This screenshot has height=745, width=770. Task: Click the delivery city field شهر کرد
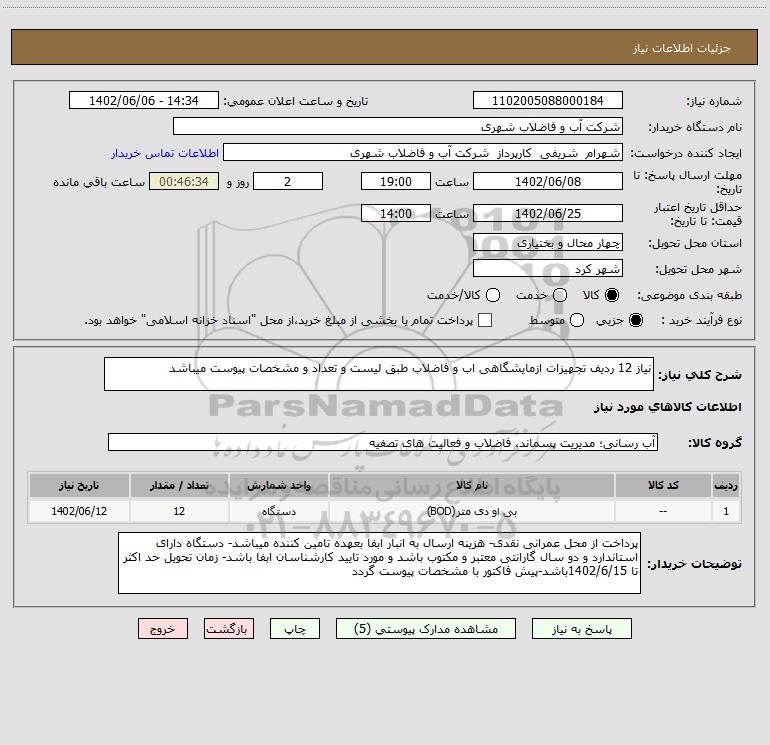[548, 268]
